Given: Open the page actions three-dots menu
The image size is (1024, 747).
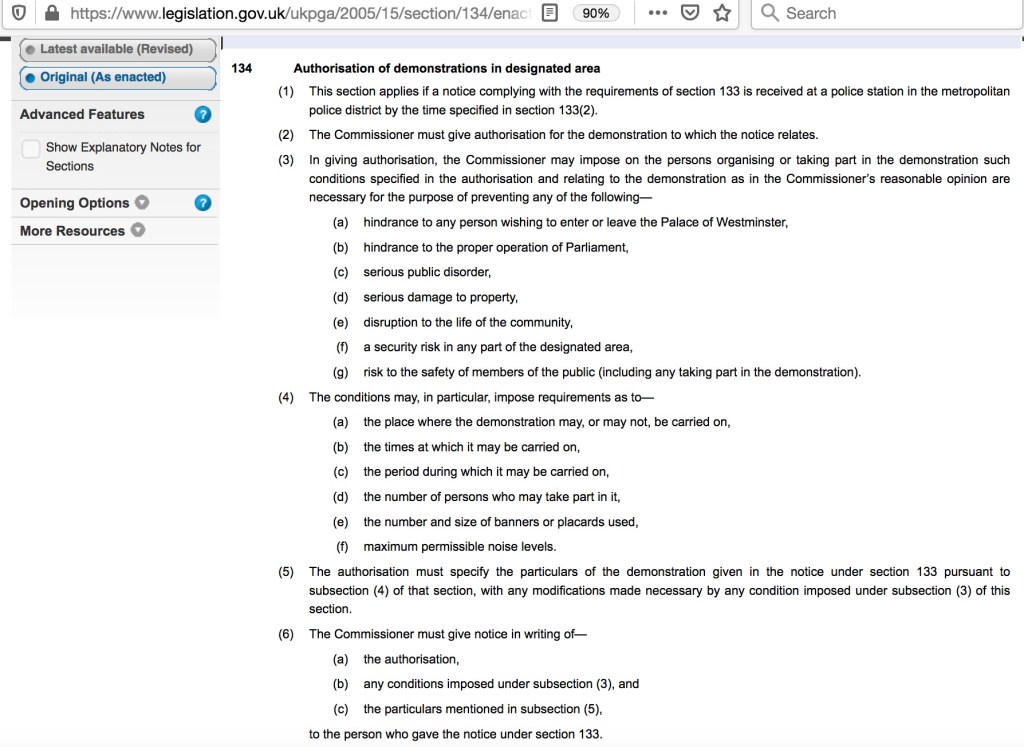Looking at the screenshot, I should pyautogui.click(x=657, y=13).
